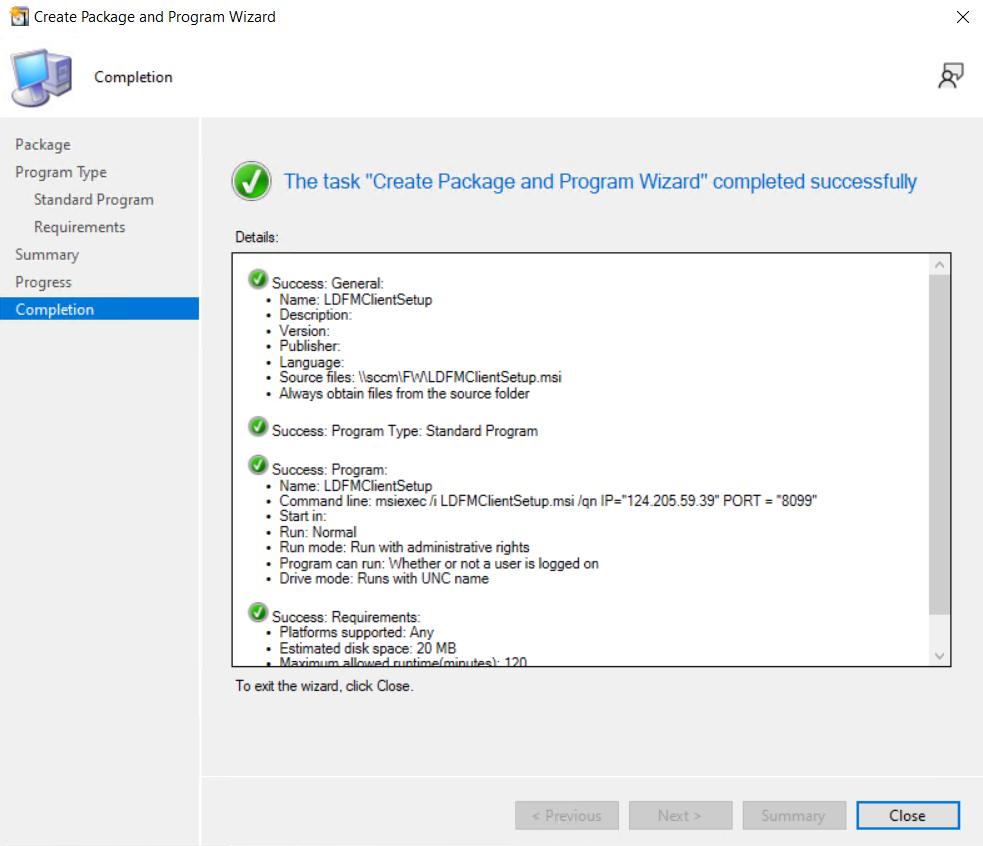Click the Summary button in bottom row
The width and height of the screenshot is (983, 846).
792,815
